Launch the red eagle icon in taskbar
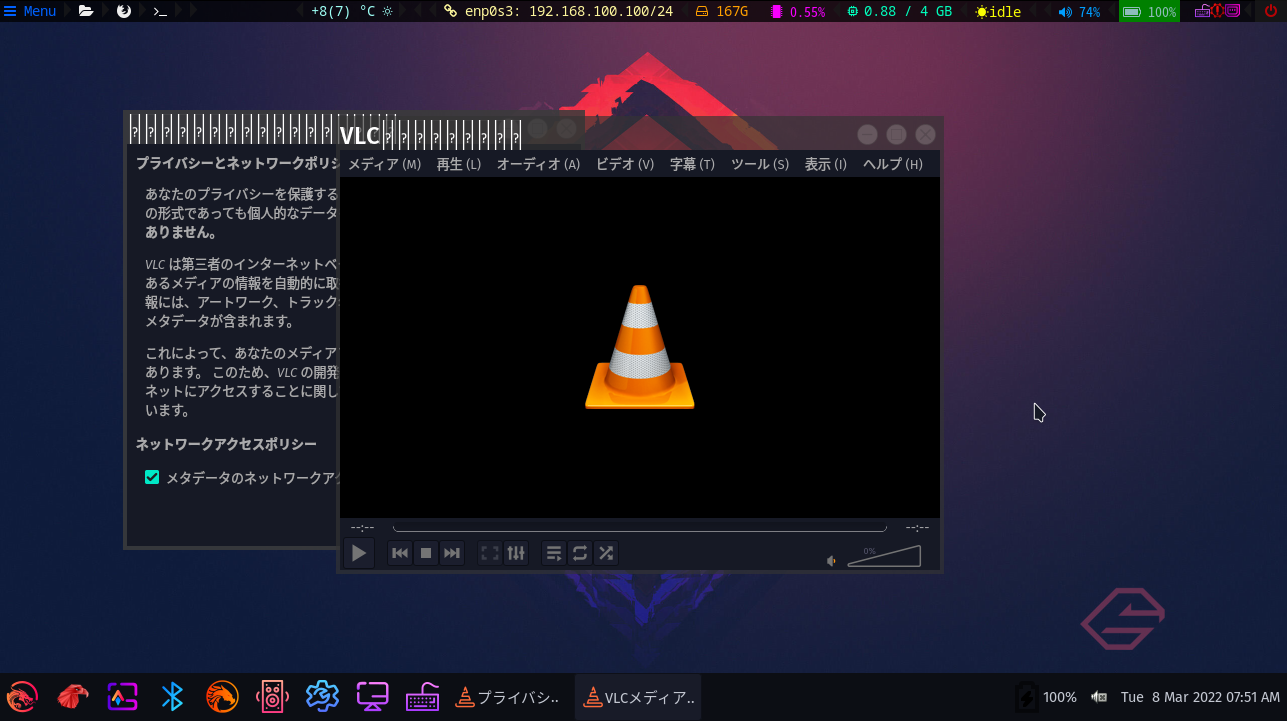 (72, 696)
